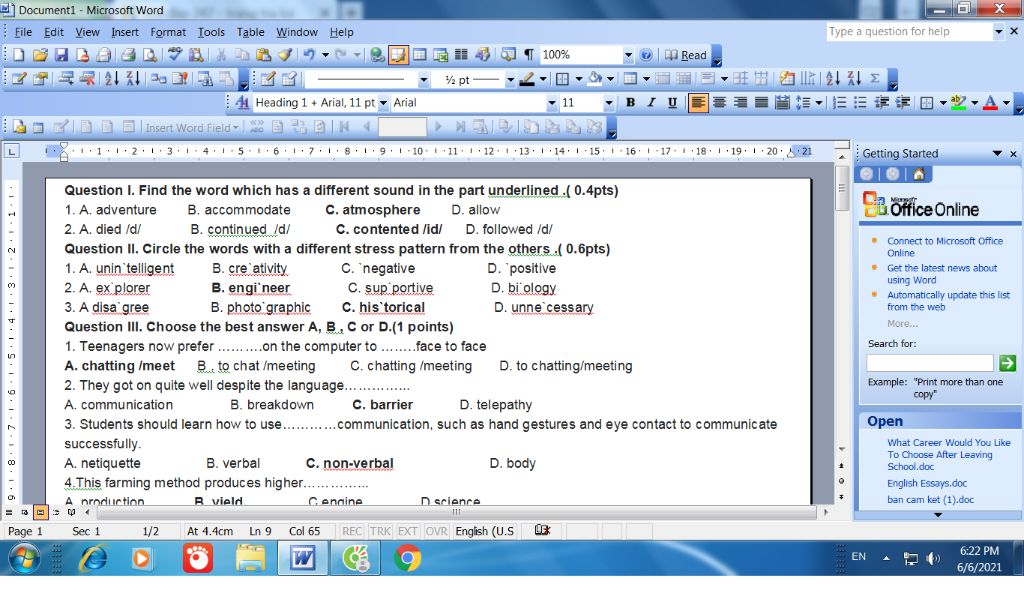The width and height of the screenshot is (1024, 614).
Task: Open ban cam ket (1).doc link
Action: click(x=930, y=500)
